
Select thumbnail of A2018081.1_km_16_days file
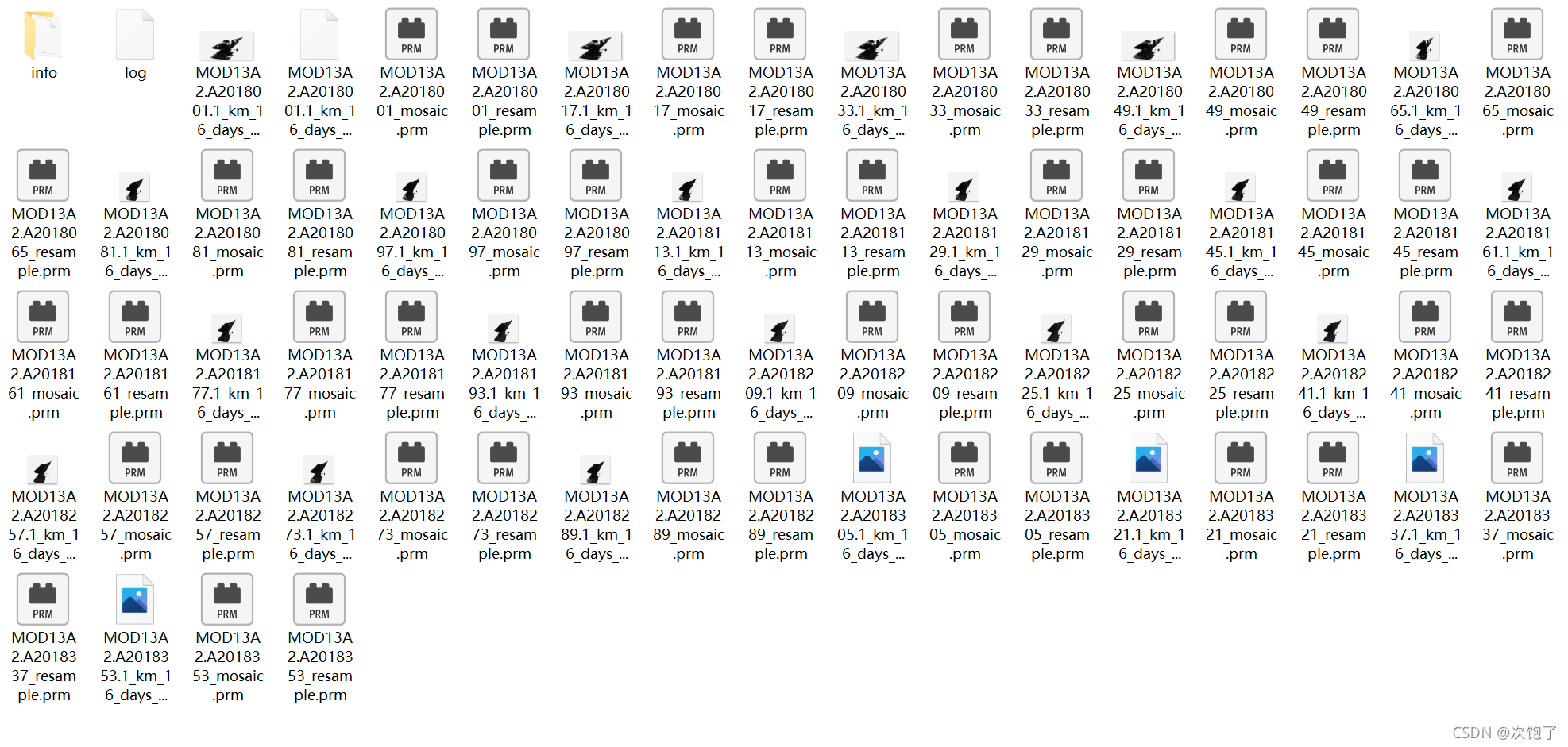coord(135,187)
